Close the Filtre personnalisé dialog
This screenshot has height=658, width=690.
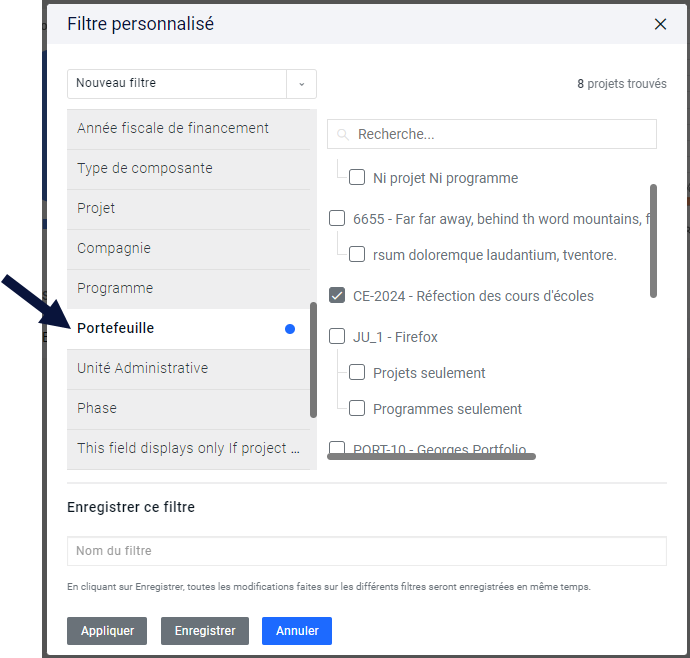coord(660,24)
